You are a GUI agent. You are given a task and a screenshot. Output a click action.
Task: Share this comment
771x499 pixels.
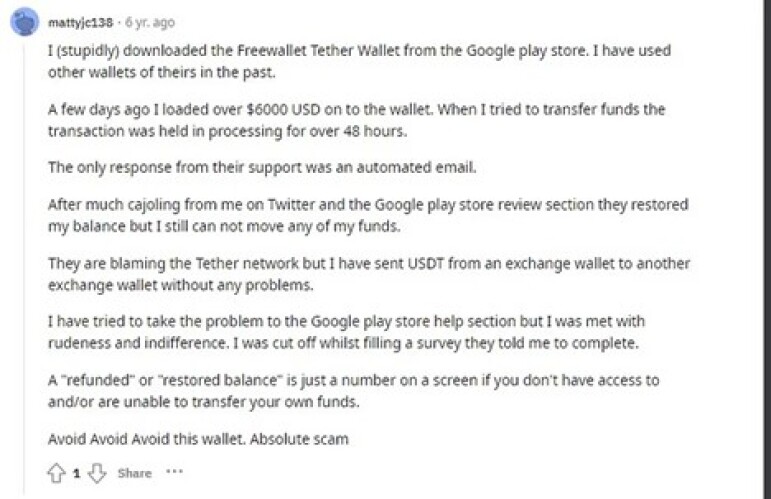click(135, 473)
